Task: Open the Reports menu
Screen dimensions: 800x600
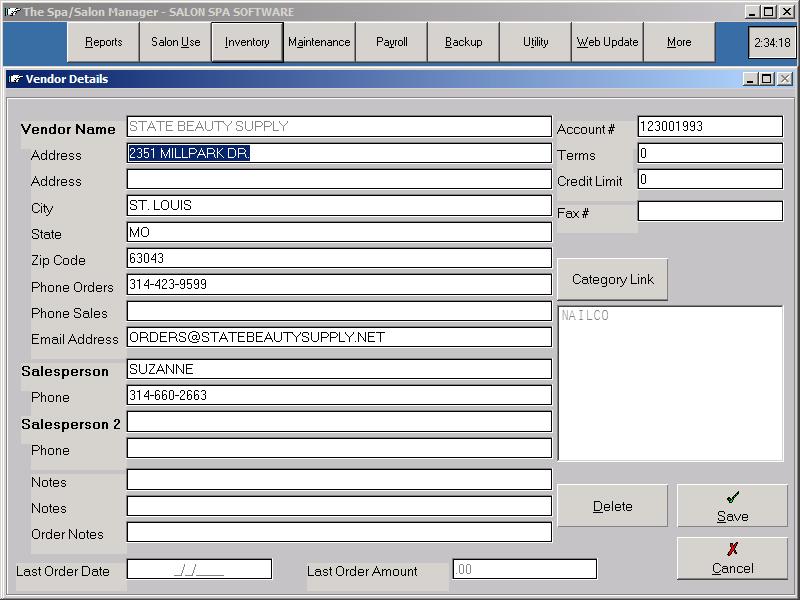Action: pyautogui.click(x=103, y=42)
